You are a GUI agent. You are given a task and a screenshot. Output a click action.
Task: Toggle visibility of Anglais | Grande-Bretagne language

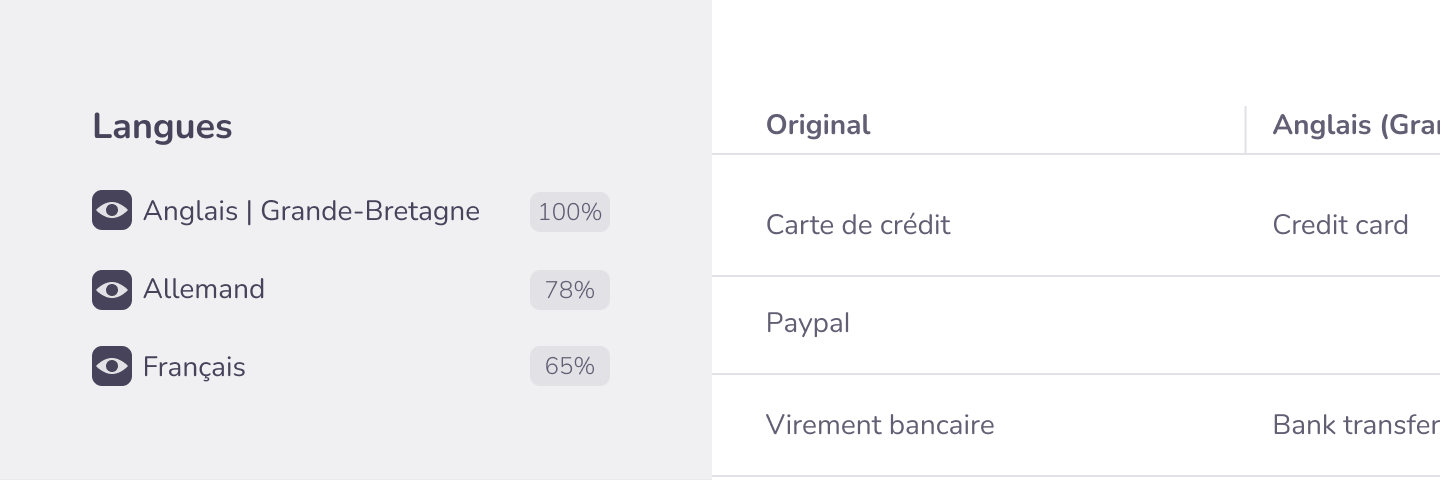point(112,211)
